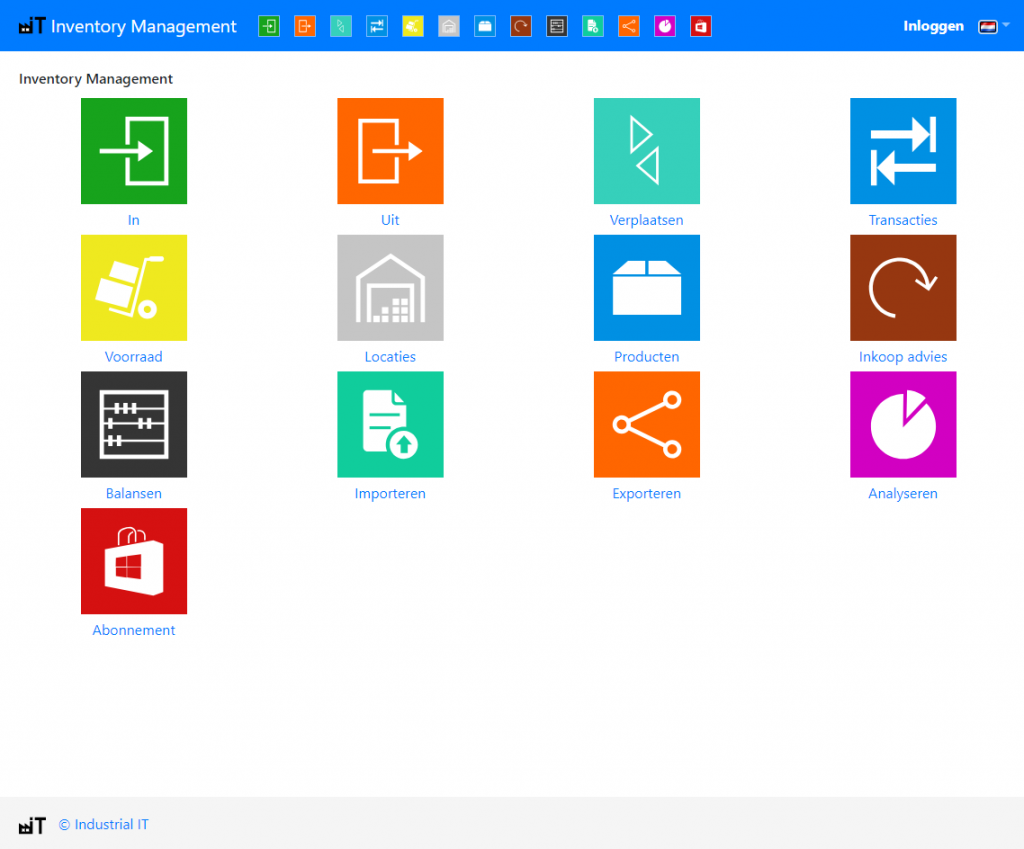Open the language flag dropdown
1024x849 pixels.
point(993,26)
